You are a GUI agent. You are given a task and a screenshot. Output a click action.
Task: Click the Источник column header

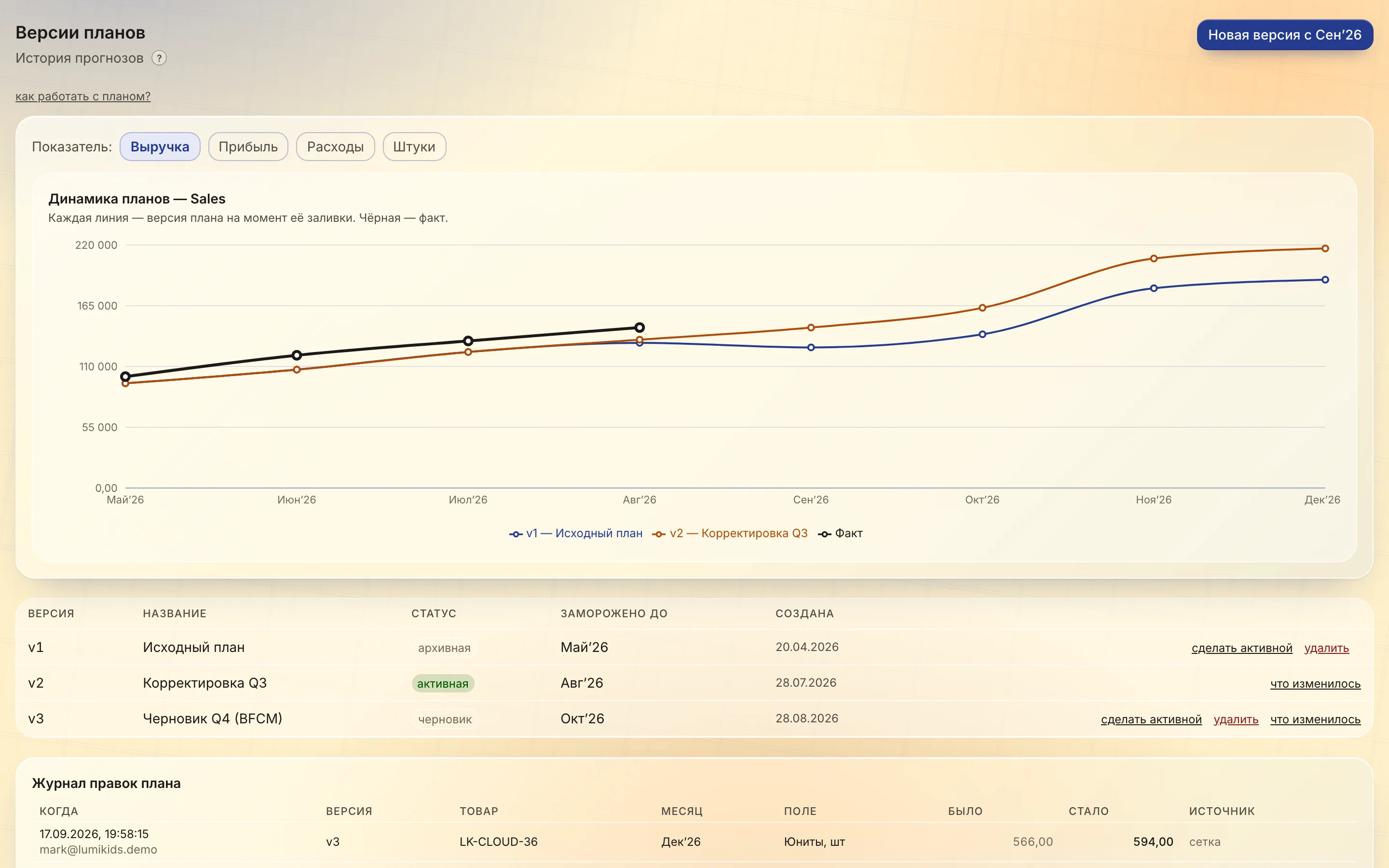coord(1221,811)
